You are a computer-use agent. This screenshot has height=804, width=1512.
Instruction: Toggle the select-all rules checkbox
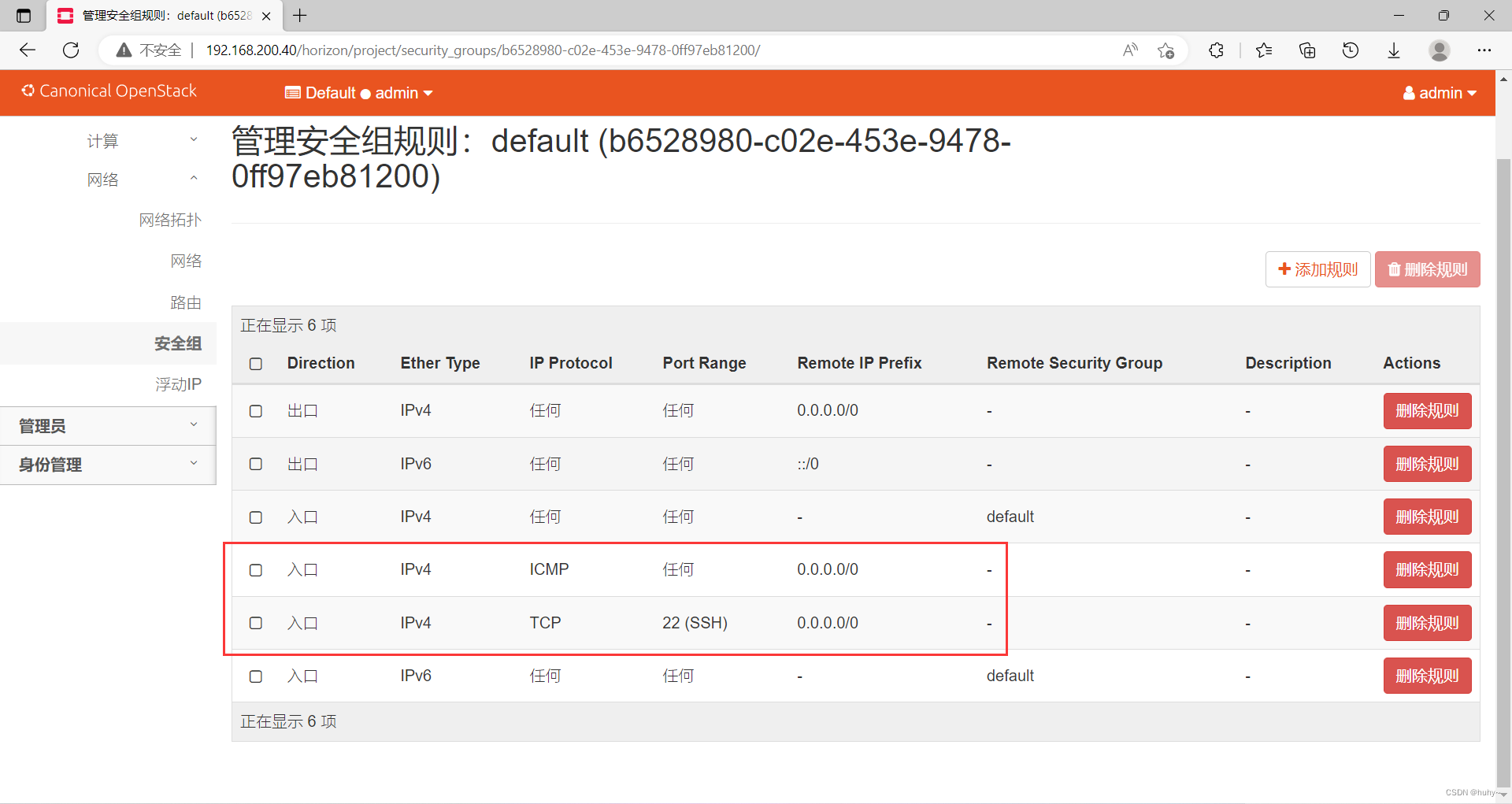click(x=256, y=364)
